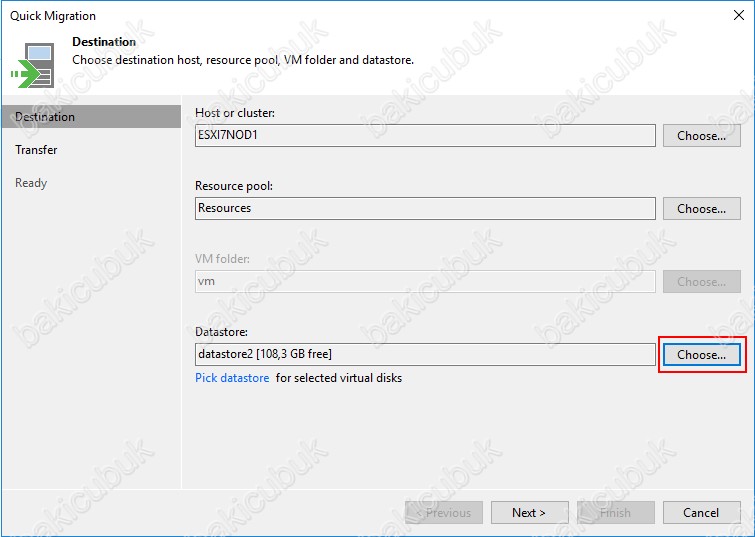This screenshot has height=537, width=755.
Task: Click the 'VM folder:' label
Action: point(222,259)
